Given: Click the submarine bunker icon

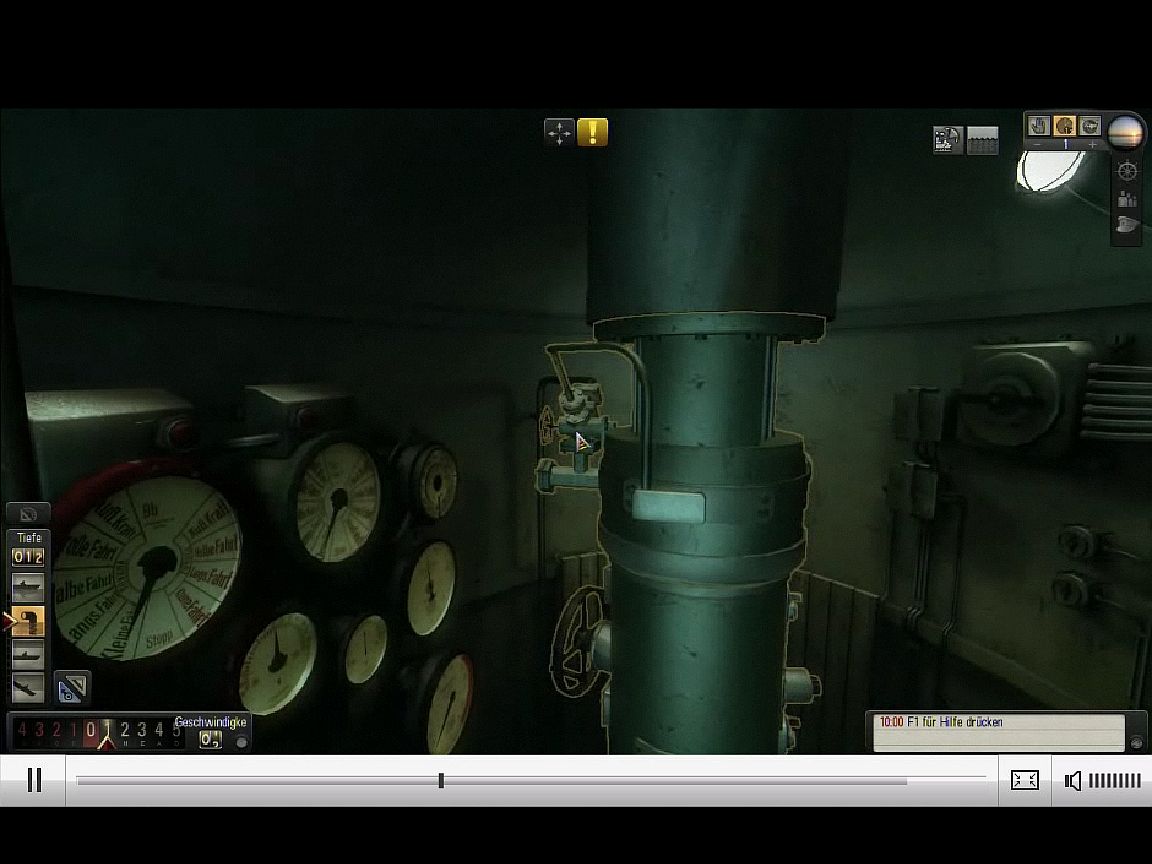Looking at the screenshot, I should [x=1127, y=225].
